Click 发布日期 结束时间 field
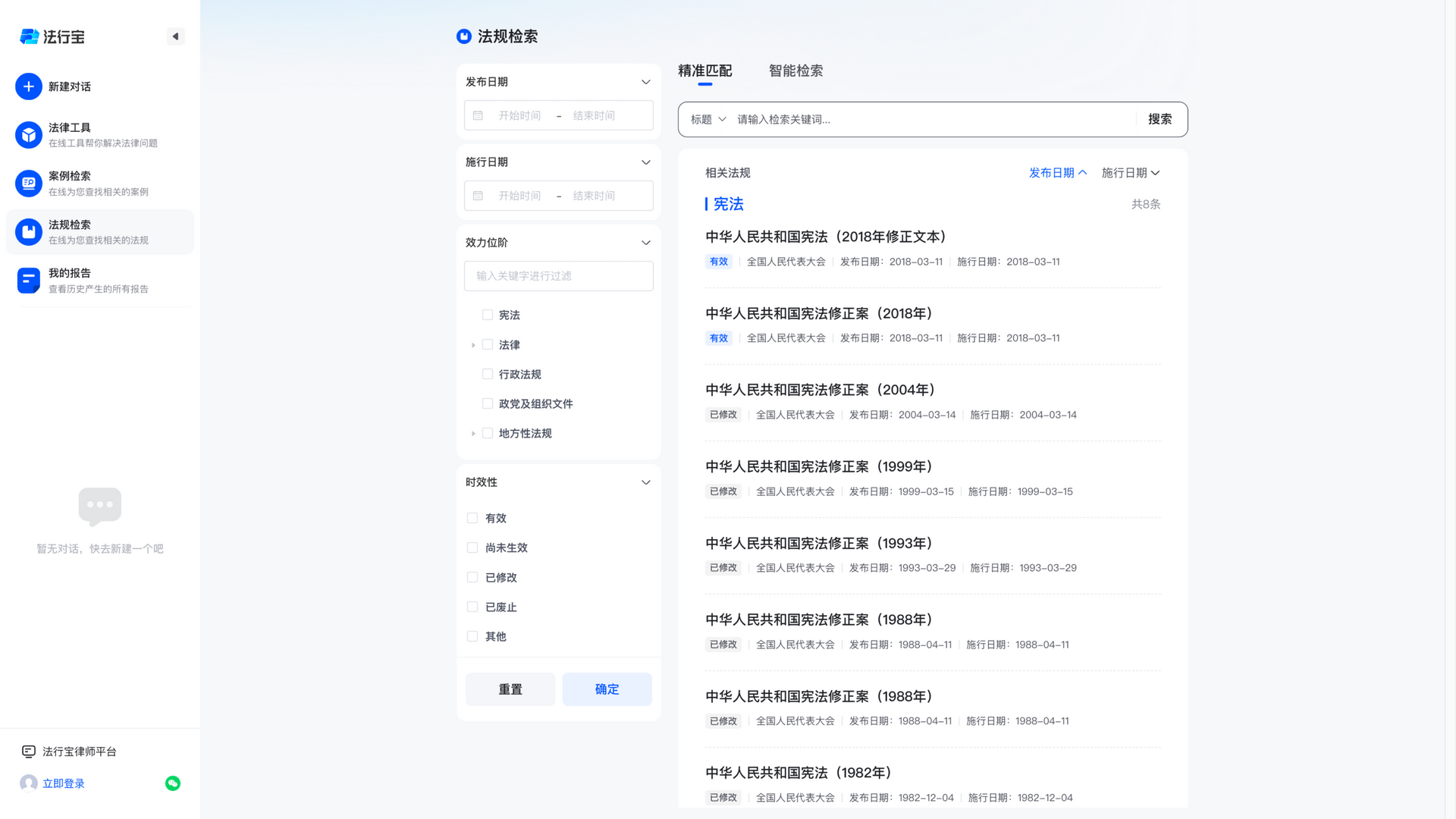This screenshot has width=1456, height=819. (x=594, y=115)
